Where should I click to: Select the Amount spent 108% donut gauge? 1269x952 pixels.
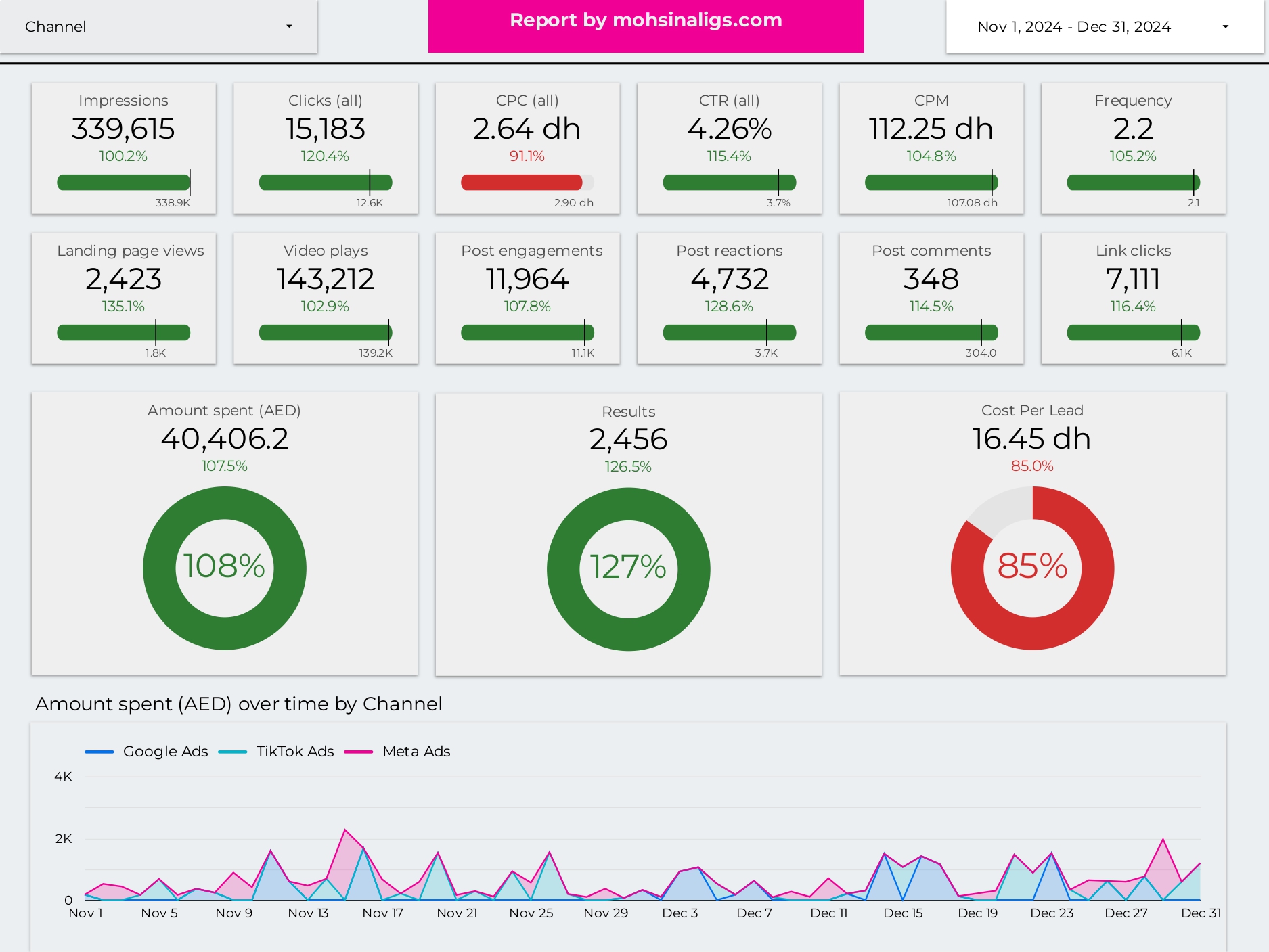pyautogui.click(x=224, y=568)
